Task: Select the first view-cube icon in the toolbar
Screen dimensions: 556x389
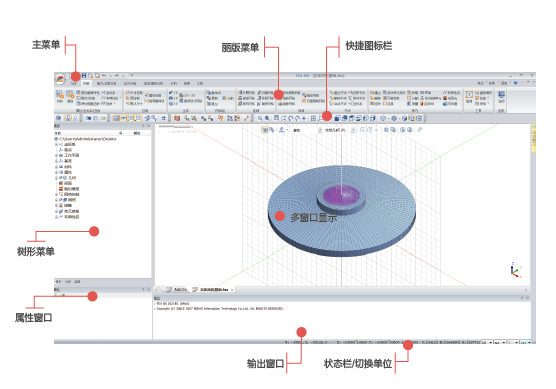Action: tap(337, 118)
